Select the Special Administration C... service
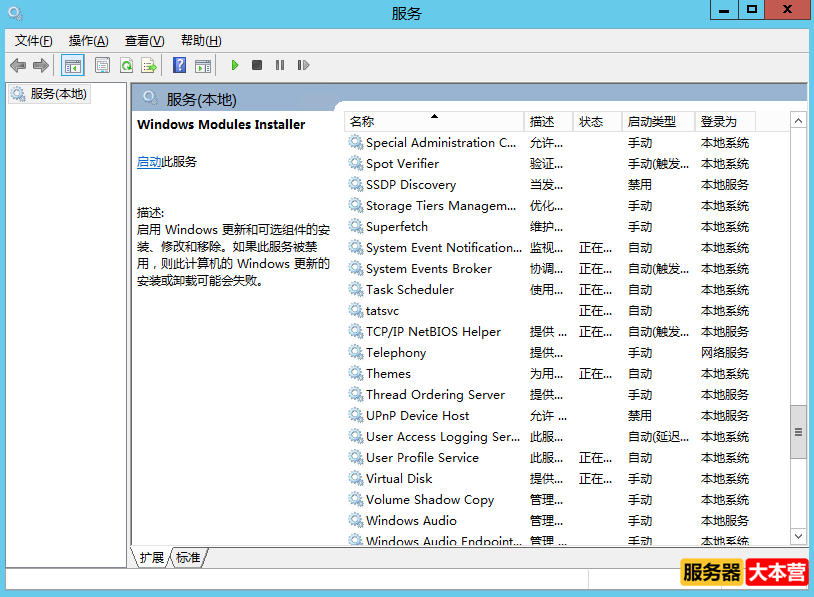The height and width of the screenshot is (597, 814). (549, 143)
